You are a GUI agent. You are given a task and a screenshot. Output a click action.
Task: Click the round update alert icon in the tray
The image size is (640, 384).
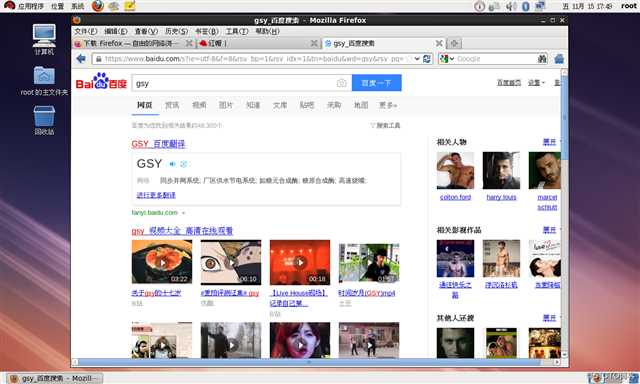pyautogui.click(x=480, y=6)
